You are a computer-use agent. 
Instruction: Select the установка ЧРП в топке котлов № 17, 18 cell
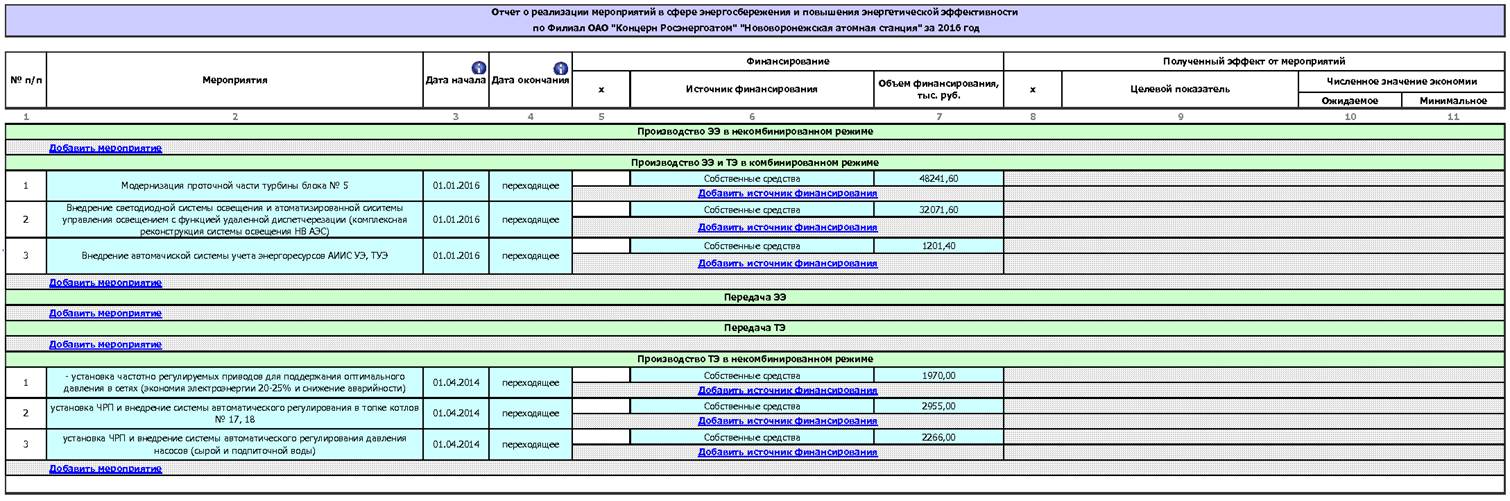(x=235, y=413)
